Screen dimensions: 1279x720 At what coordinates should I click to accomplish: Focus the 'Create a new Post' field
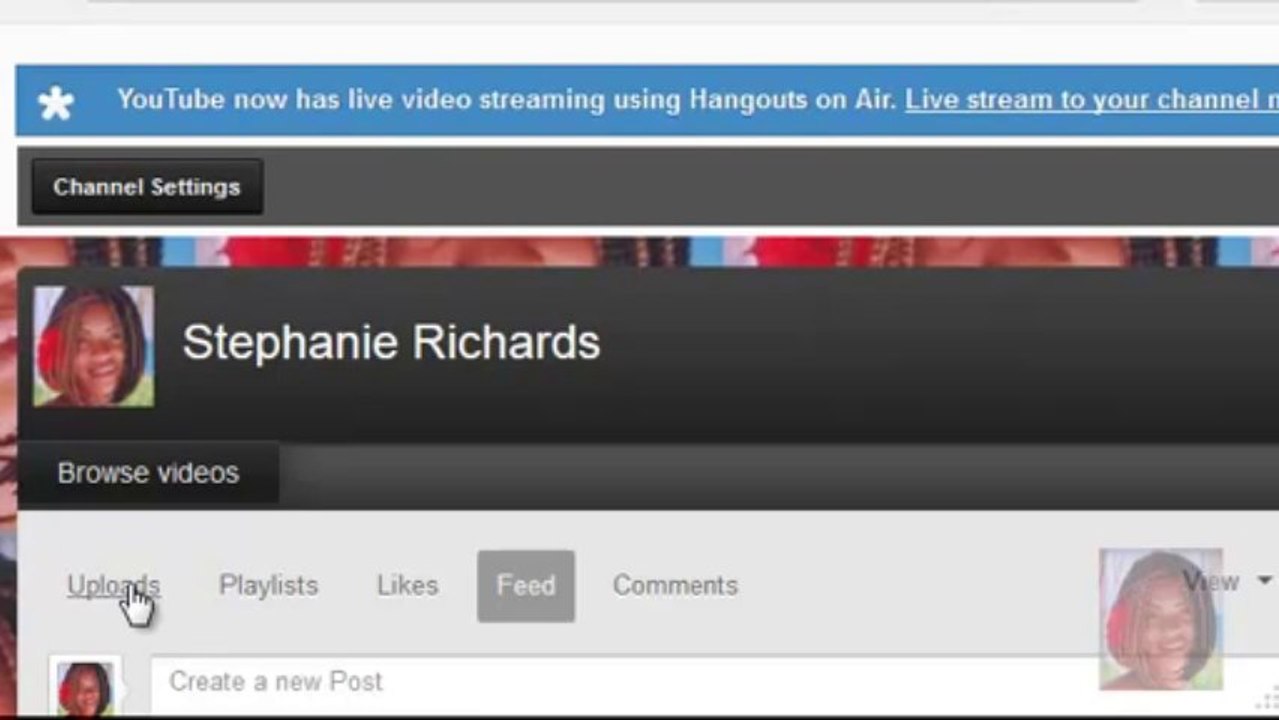pos(714,685)
